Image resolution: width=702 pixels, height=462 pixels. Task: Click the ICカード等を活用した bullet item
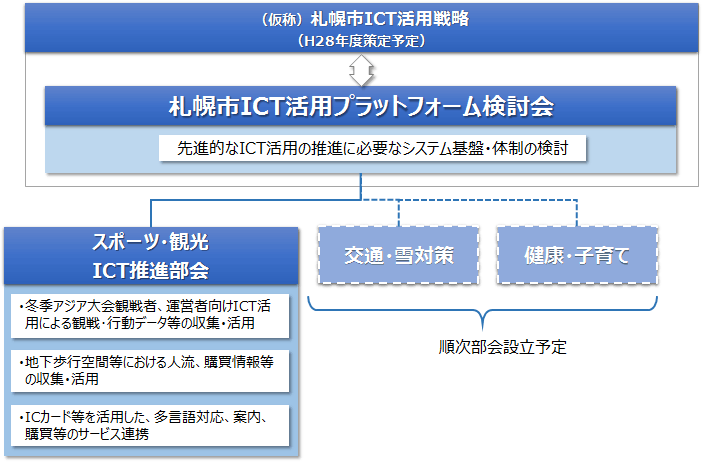point(150,425)
